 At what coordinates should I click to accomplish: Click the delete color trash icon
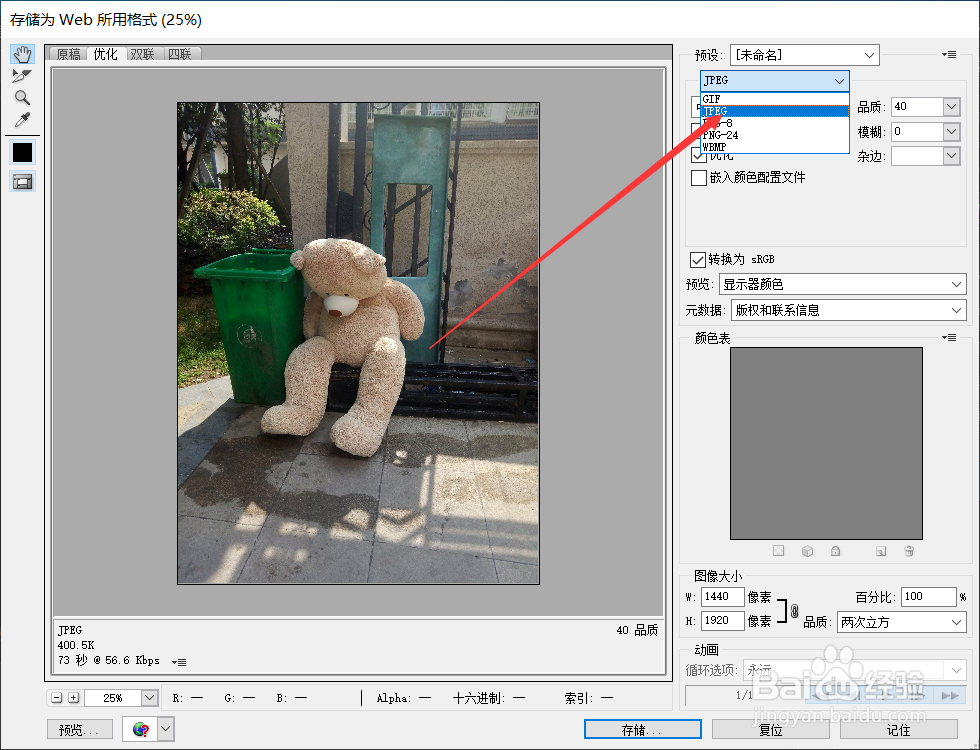[909, 551]
